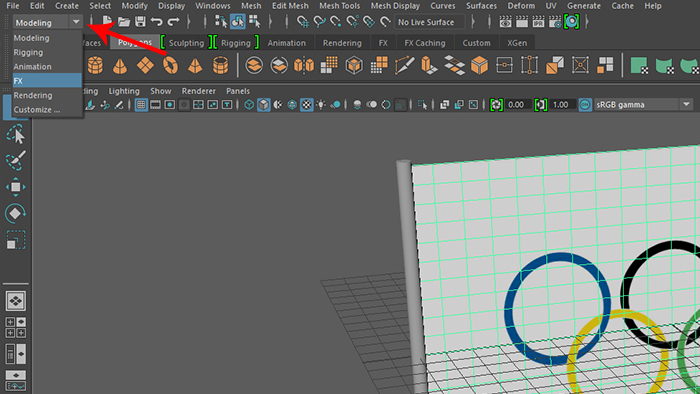The height and width of the screenshot is (394, 700).
Task: Open the Custom shelf tab
Action: pyautogui.click(x=476, y=43)
